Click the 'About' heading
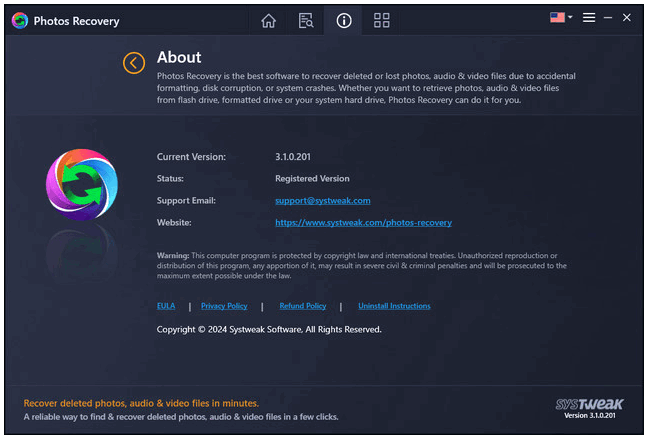The width and height of the screenshot is (647, 441). 179,57
